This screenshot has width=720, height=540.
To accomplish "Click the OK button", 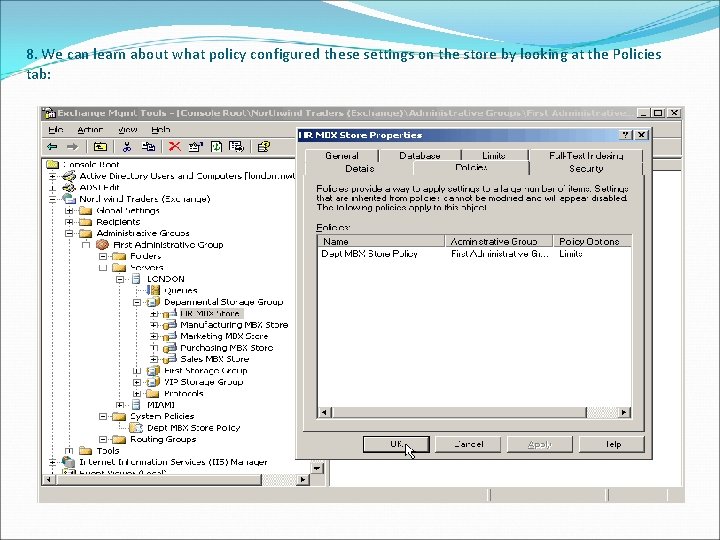I will 396,444.
